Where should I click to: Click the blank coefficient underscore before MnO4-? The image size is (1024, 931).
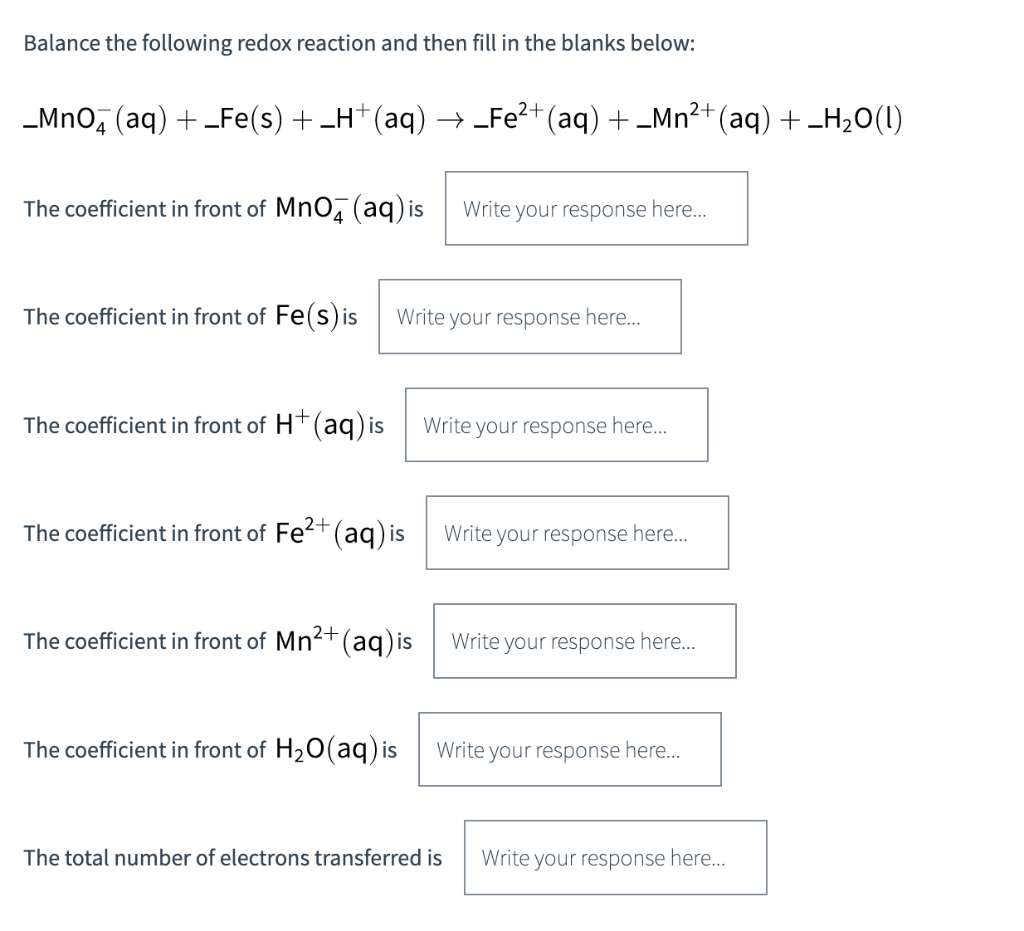click(28, 125)
